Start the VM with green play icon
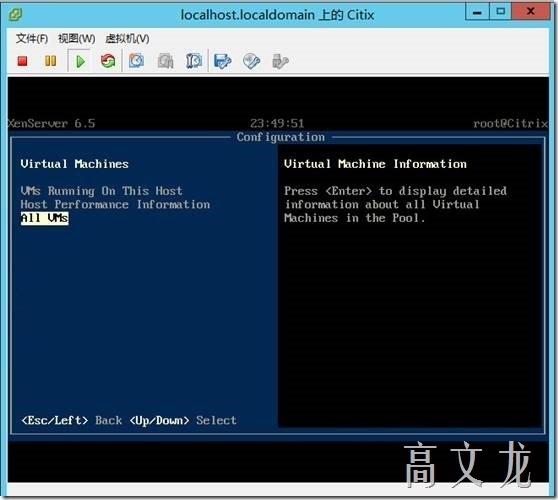The height and width of the screenshot is (500, 558). pyautogui.click(x=80, y=61)
